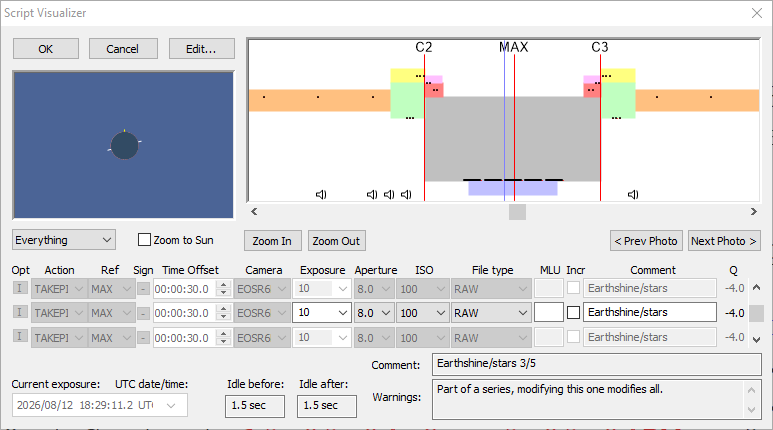Select the C2 contact marker on the timeline
This screenshot has height=430, width=773.
[x=424, y=47]
